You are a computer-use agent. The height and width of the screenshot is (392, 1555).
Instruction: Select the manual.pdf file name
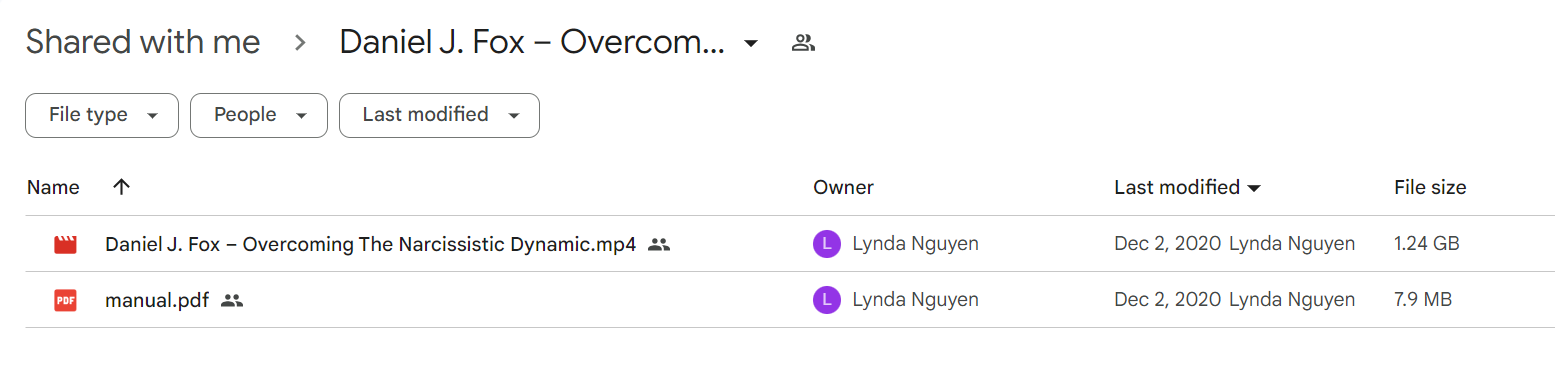point(157,299)
